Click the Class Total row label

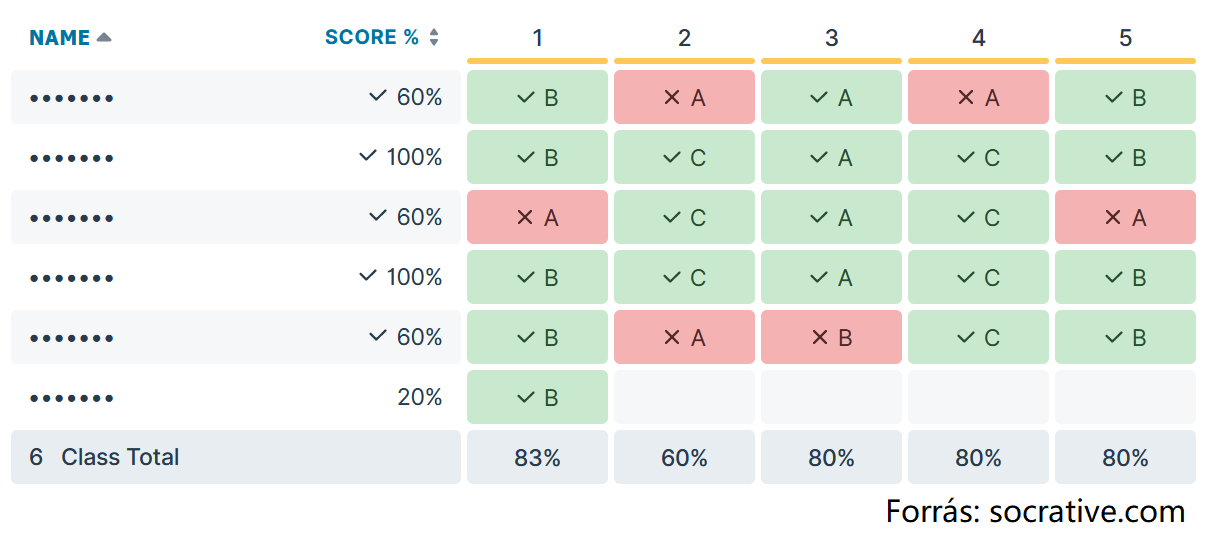120,458
